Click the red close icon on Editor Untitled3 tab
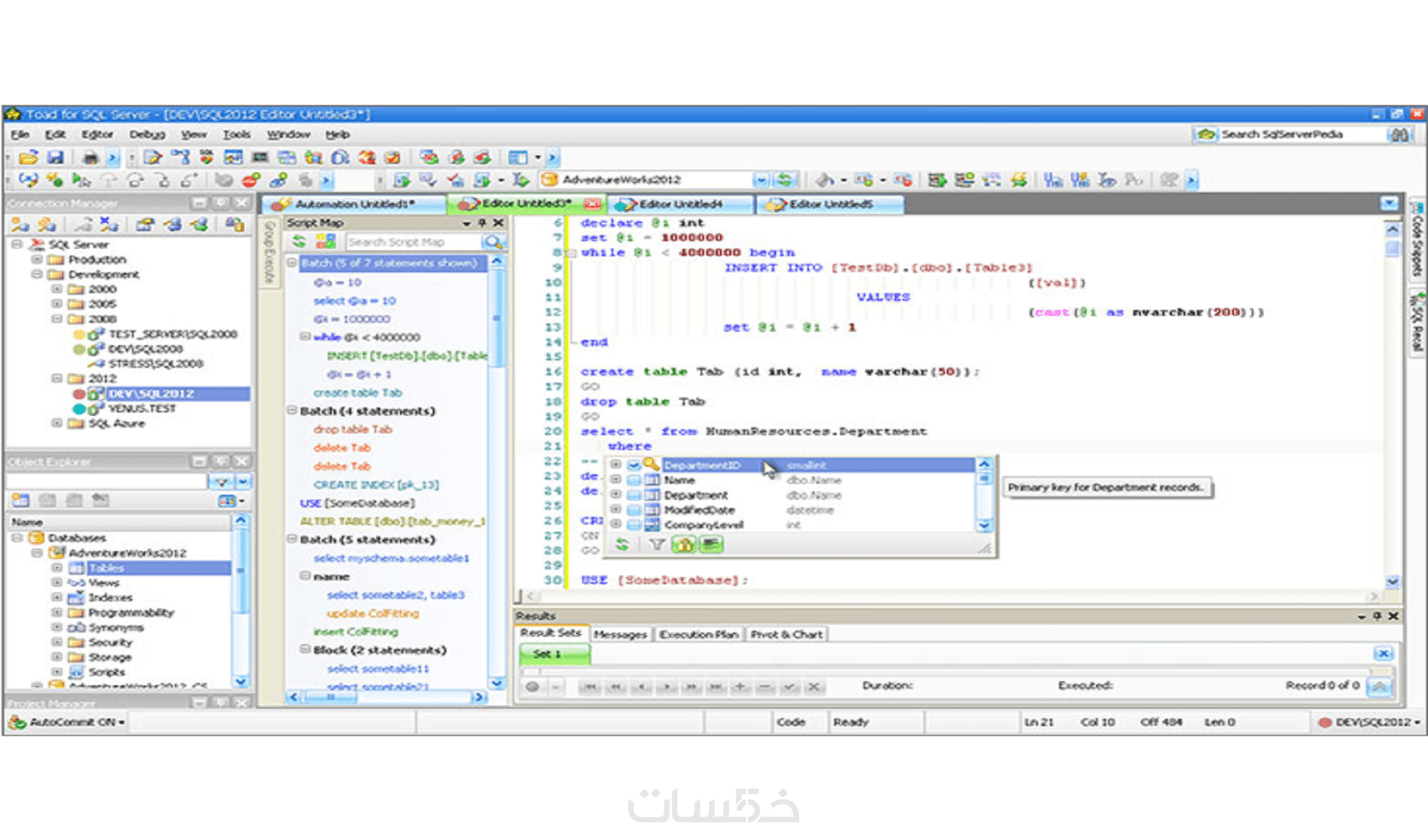Image resolution: width=1428 pixels, height=840 pixels. pos(593,203)
